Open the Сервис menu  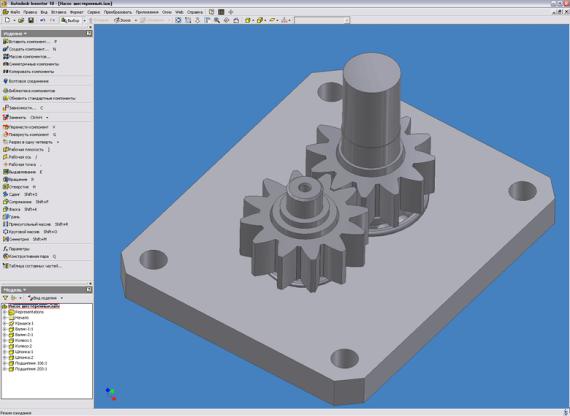(93, 12)
